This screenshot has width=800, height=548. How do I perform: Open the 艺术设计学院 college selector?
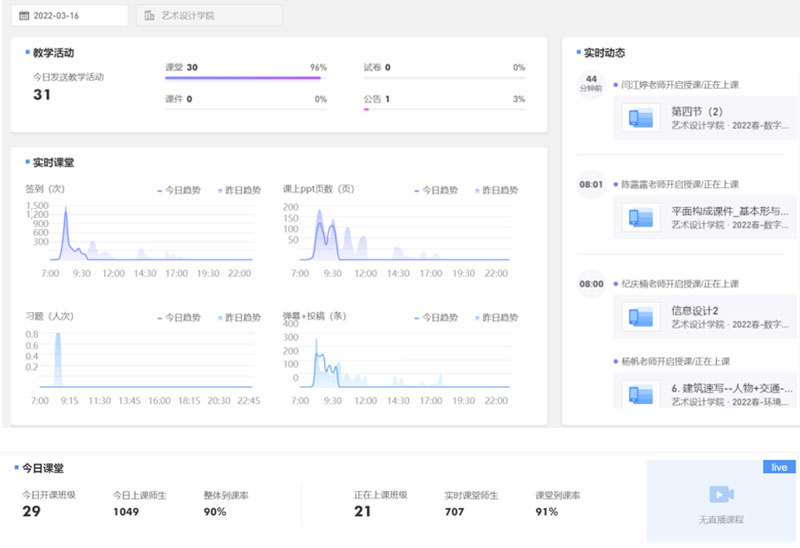click(209, 16)
